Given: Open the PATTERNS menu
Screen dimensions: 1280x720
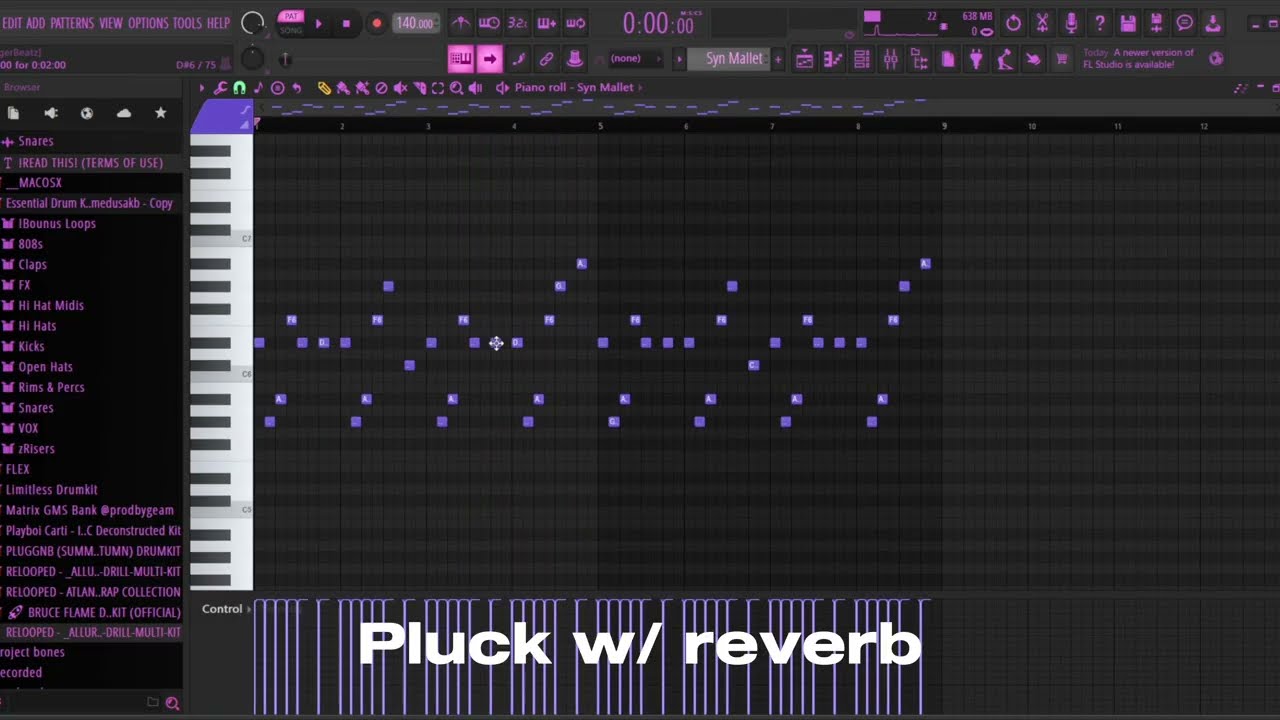Looking at the screenshot, I should [71, 23].
